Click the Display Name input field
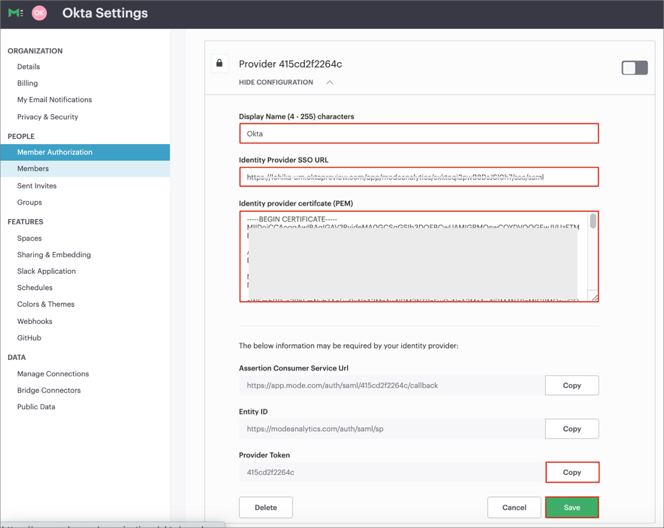Image resolution: width=664 pixels, height=528 pixels. click(x=418, y=133)
